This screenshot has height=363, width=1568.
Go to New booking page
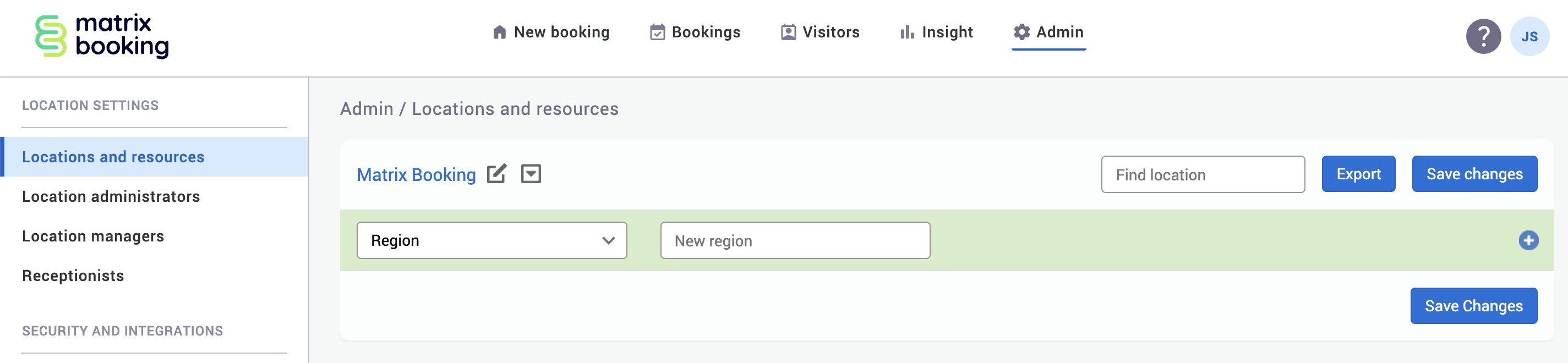[x=551, y=32]
